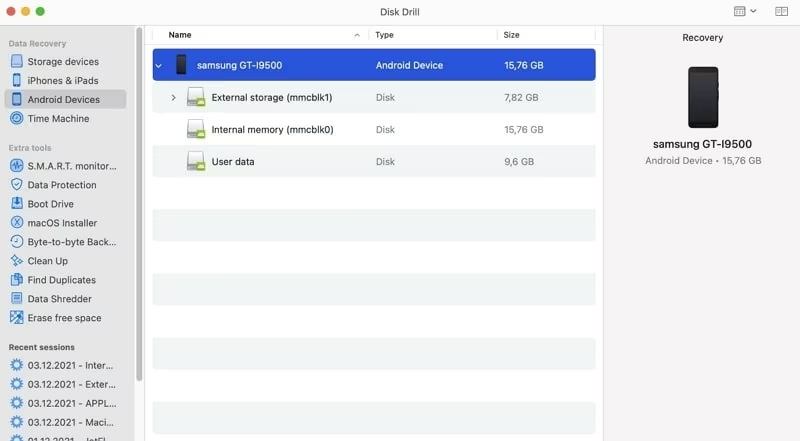The height and width of the screenshot is (441, 800).
Task: Sort list by Size column header
Action: click(511, 35)
